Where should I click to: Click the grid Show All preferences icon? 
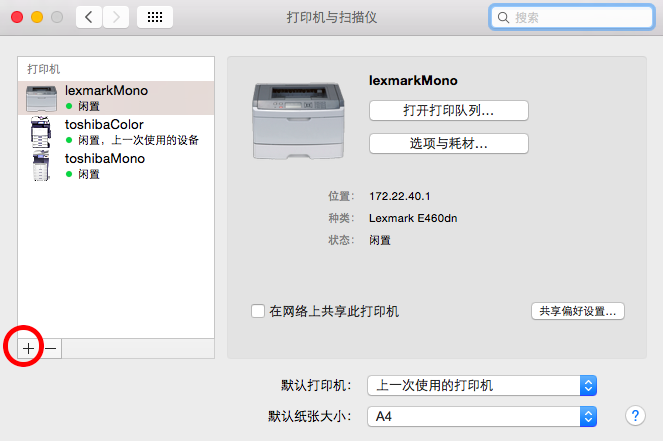point(155,17)
